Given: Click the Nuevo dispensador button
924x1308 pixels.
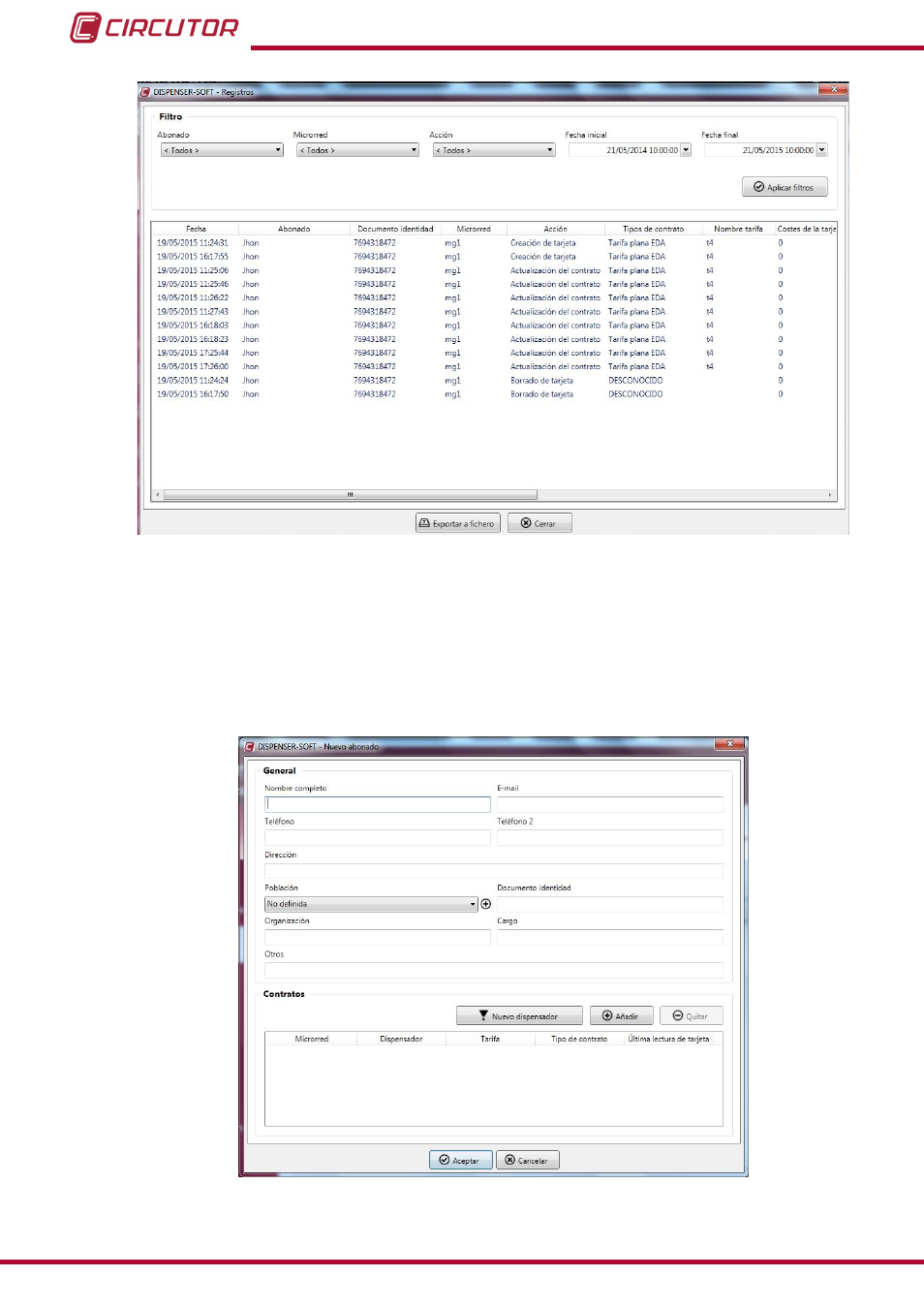Looking at the screenshot, I should point(519,1016).
